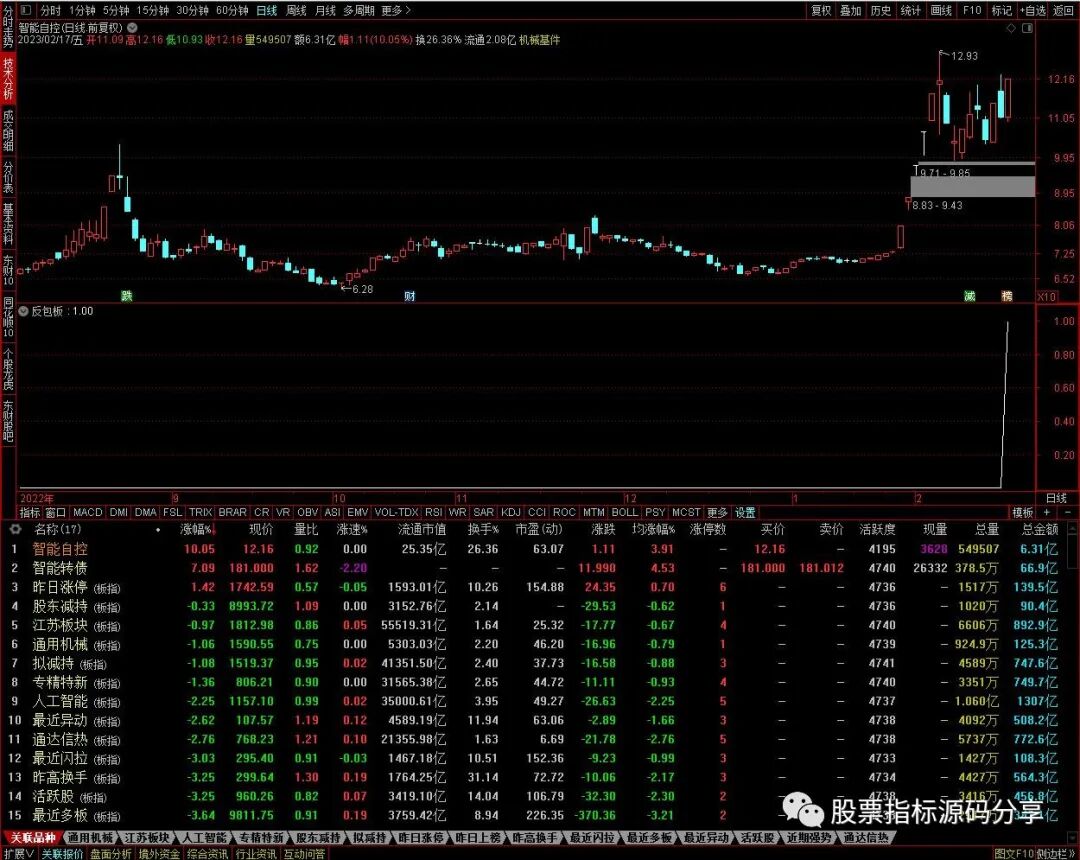The image size is (1080, 860).
Task: Click the 叠加 overlay button
Action: [x=851, y=10]
